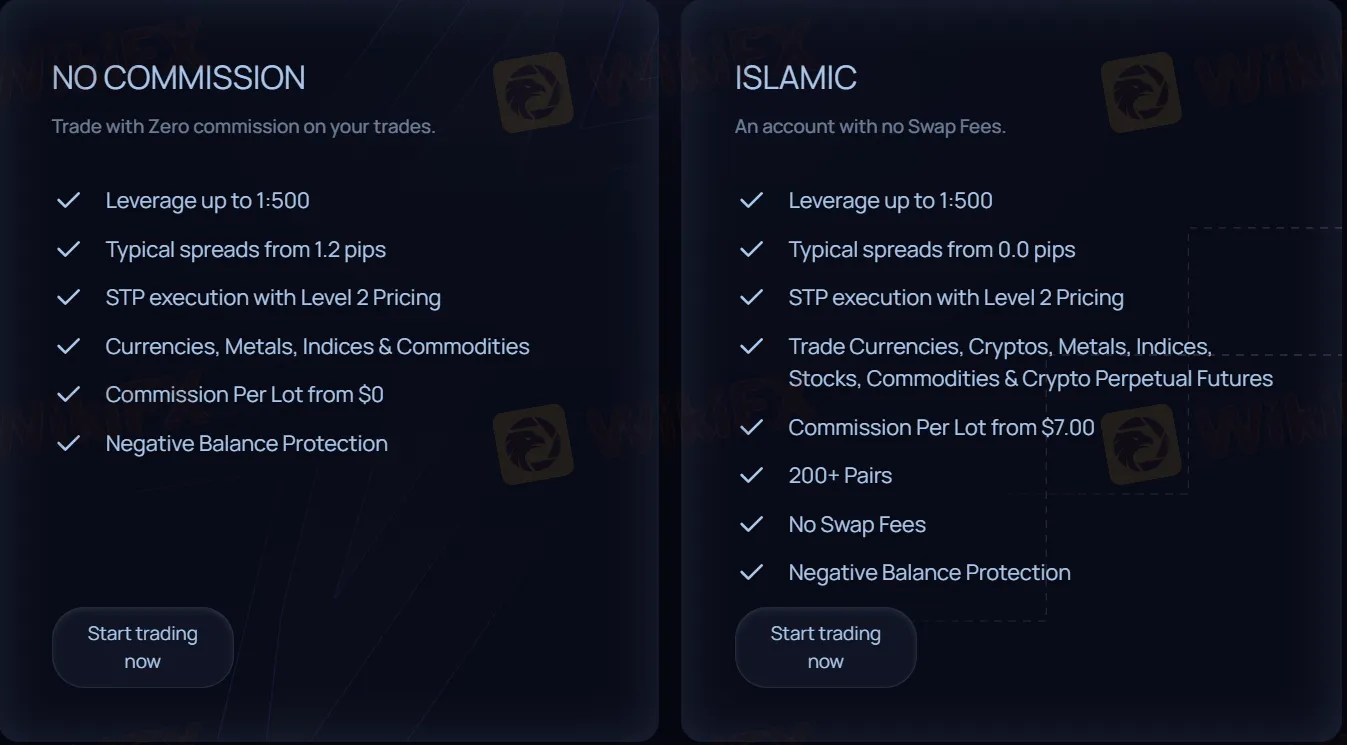Click checkmark next to Commission Per Lot from $7.00
Image resolution: width=1347 pixels, height=745 pixels.
pos(751,427)
